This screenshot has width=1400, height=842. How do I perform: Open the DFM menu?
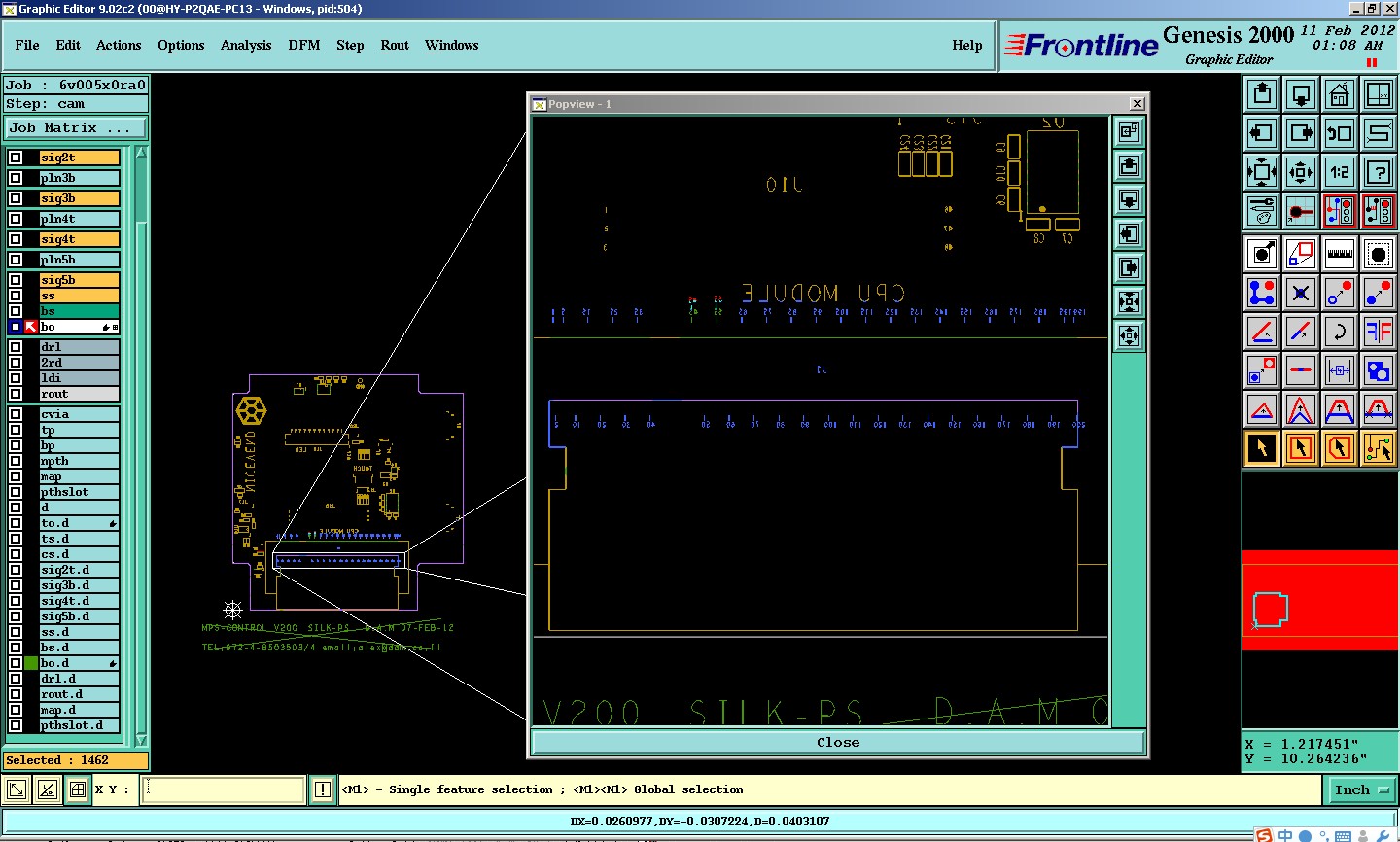304,45
